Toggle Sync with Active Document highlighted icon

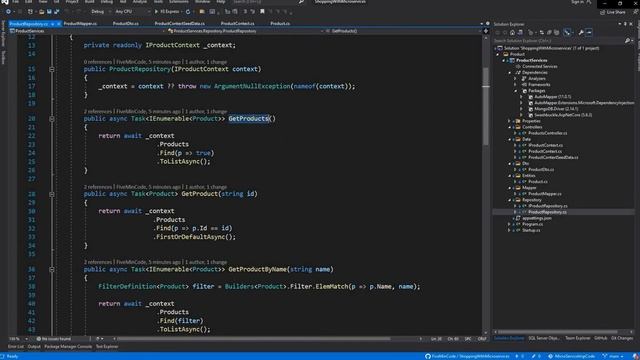click(567, 32)
